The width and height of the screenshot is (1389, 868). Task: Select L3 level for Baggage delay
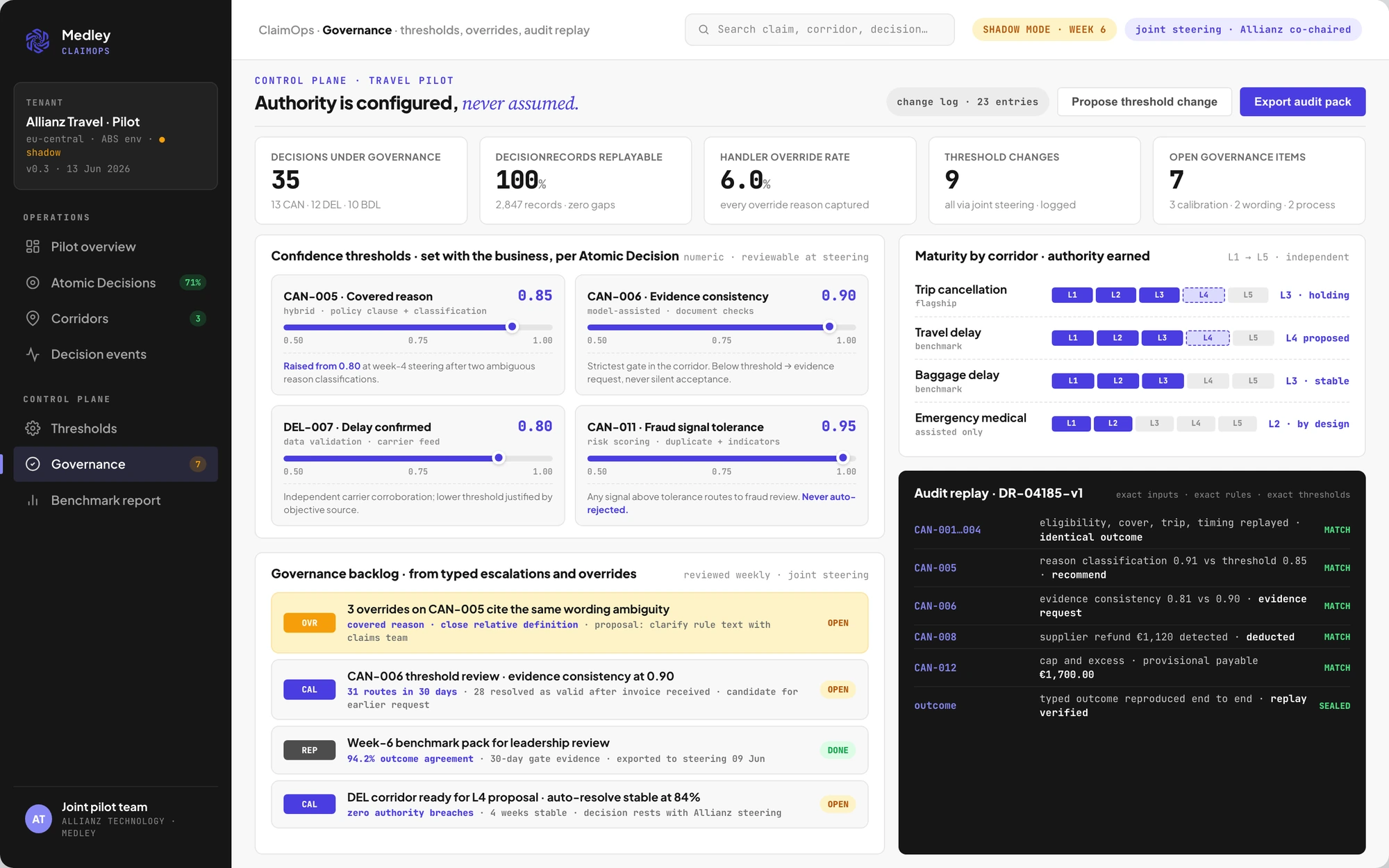[x=1163, y=381]
